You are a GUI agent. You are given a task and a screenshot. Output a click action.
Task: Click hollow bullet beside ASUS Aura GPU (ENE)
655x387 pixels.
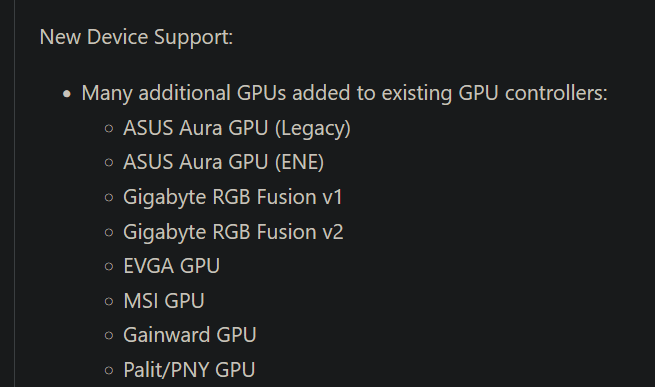tap(109, 163)
